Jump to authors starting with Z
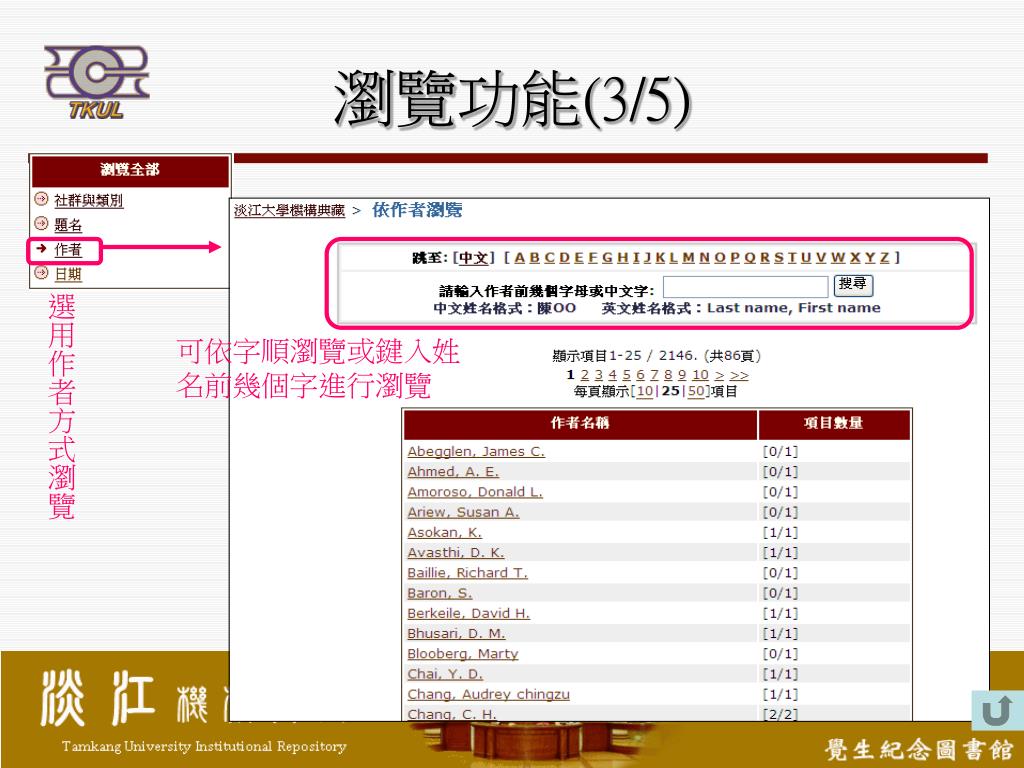 [884, 257]
